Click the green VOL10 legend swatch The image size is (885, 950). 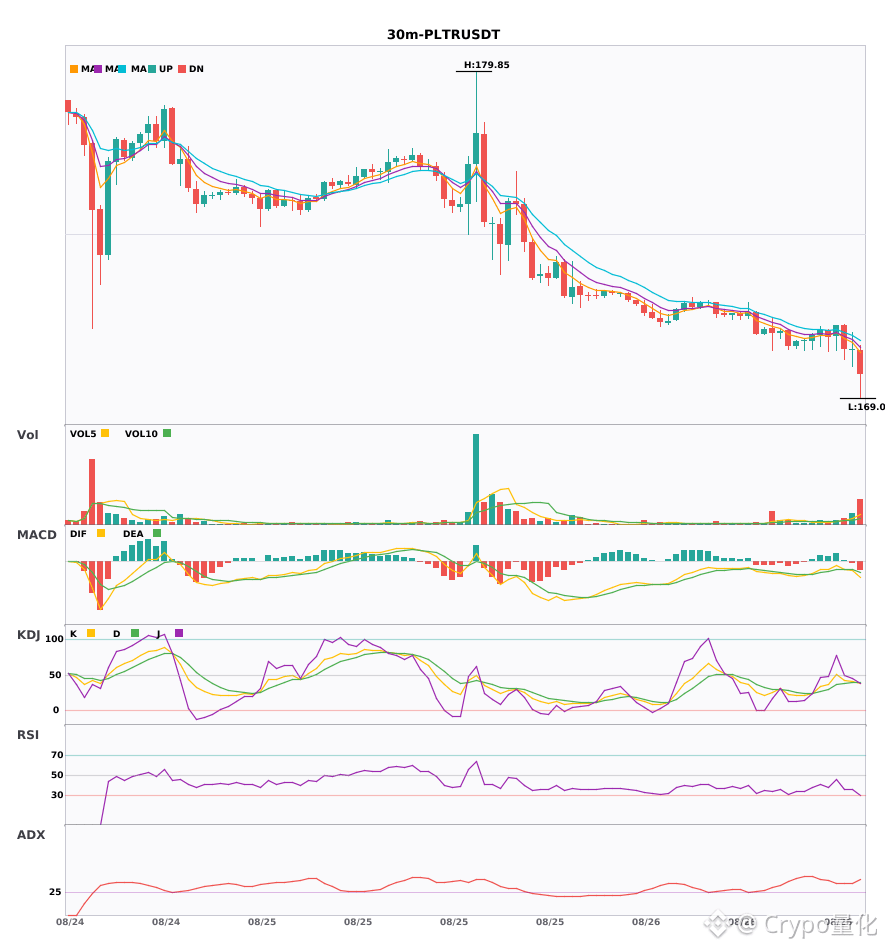pos(167,433)
